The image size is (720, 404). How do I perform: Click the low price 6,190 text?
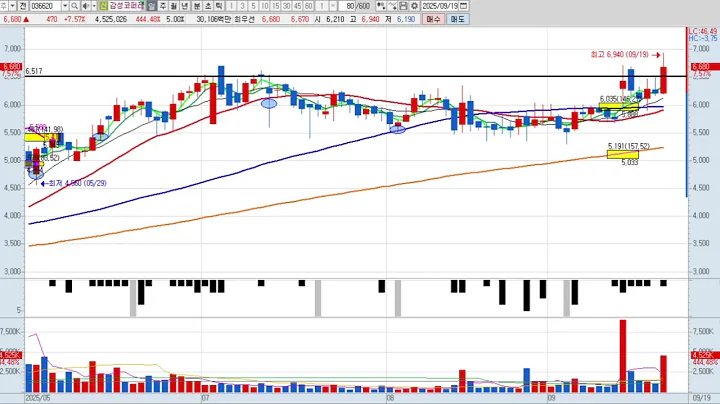pyautogui.click(x=405, y=19)
